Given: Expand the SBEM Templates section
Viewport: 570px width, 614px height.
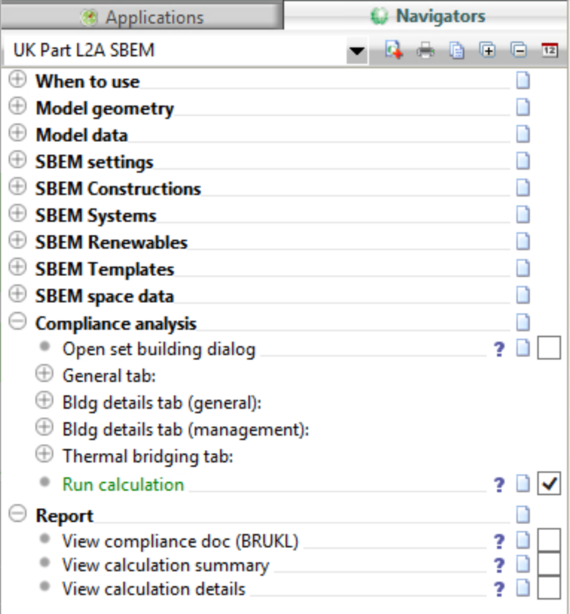Looking at the screenshot, I should click(x=18, y=267).
